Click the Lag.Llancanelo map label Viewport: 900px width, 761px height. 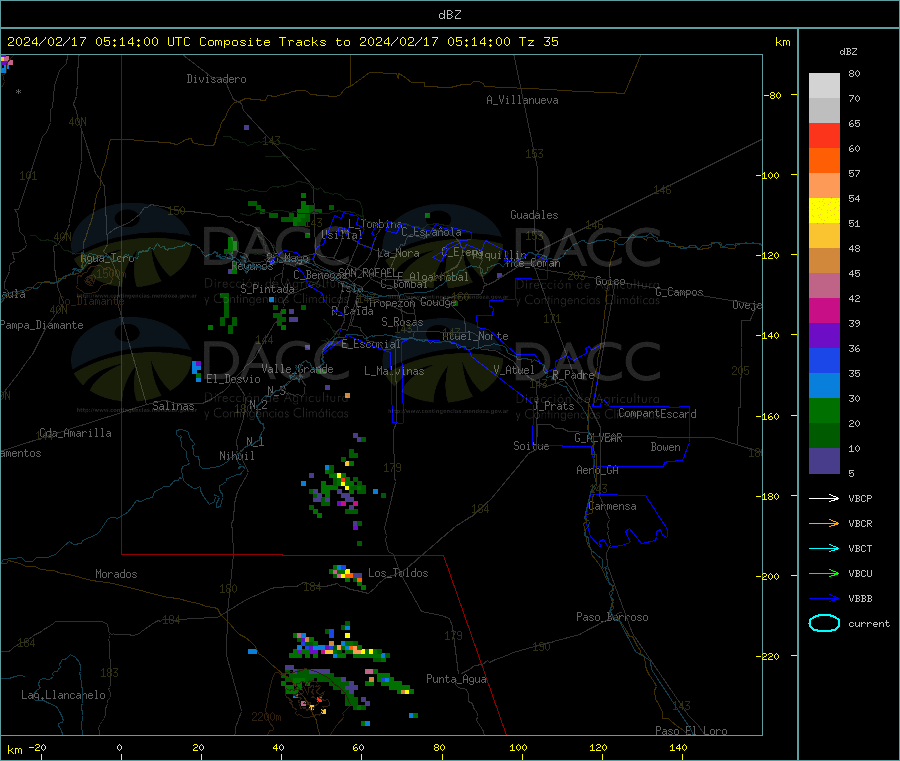pos(64,695)
